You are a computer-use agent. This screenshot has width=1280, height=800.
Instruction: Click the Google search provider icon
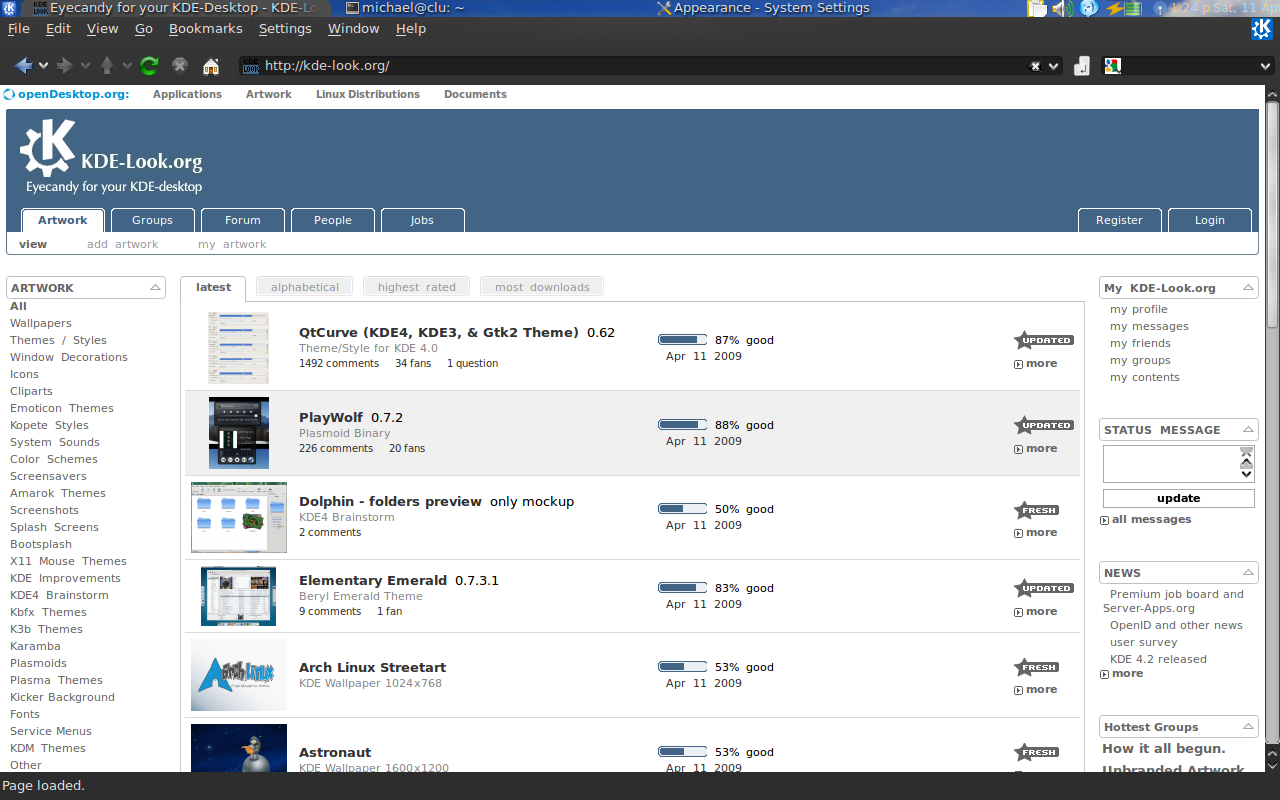[1112, 66]
